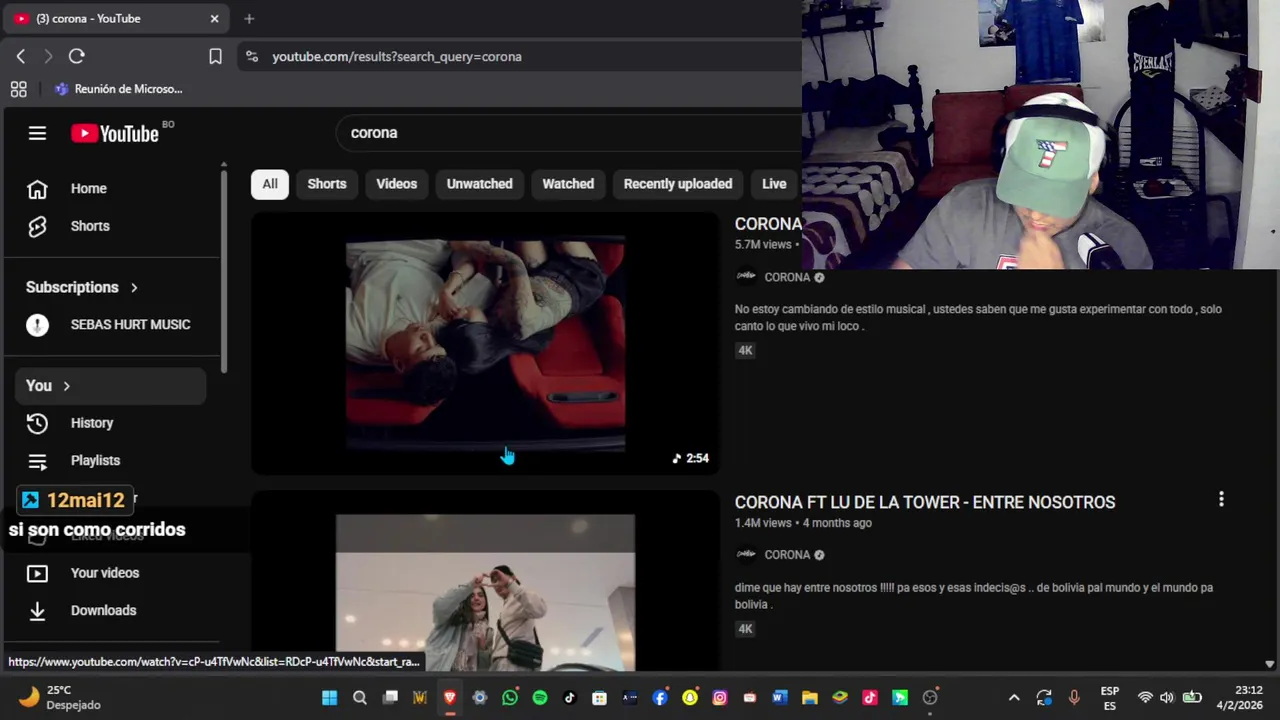The image size is (1280, 720).
Task: Select the All filter chip
Action: [x=270, y=184]
